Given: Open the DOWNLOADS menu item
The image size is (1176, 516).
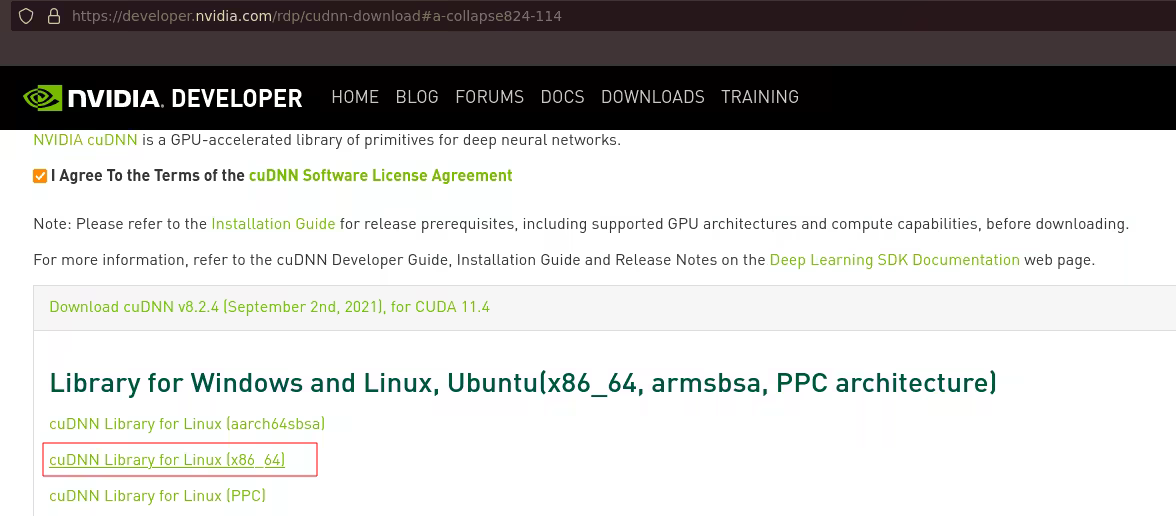Looking at the screenshot, I should coord(653,97).
